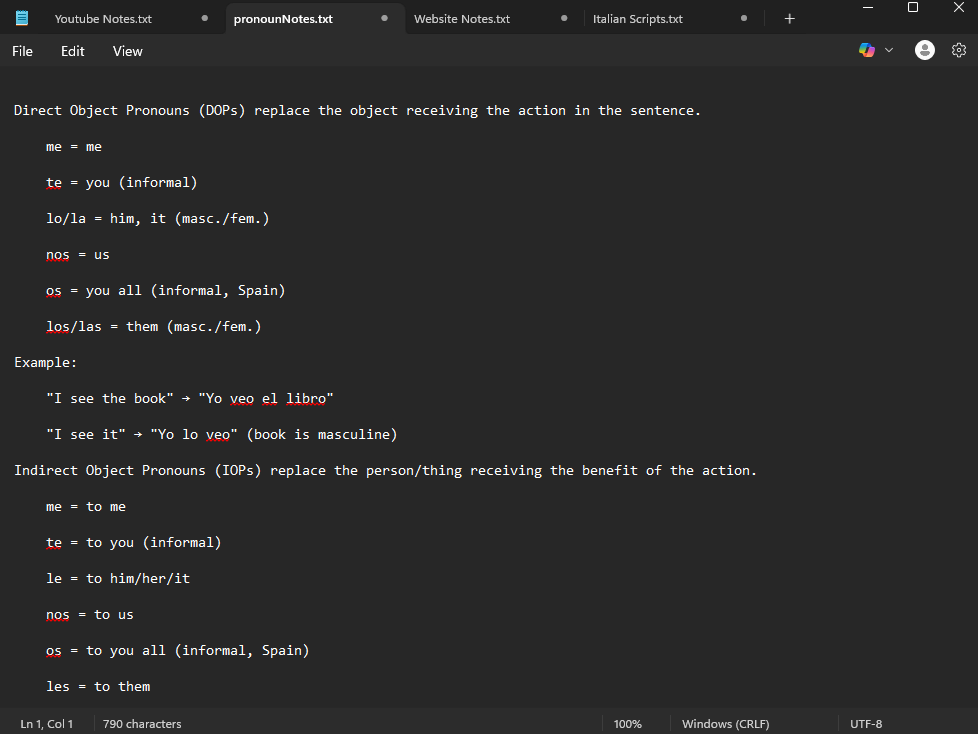Switch to the Website Notes.txt tab
This screenshot has width=978, height=734.
tap(461, 19)
